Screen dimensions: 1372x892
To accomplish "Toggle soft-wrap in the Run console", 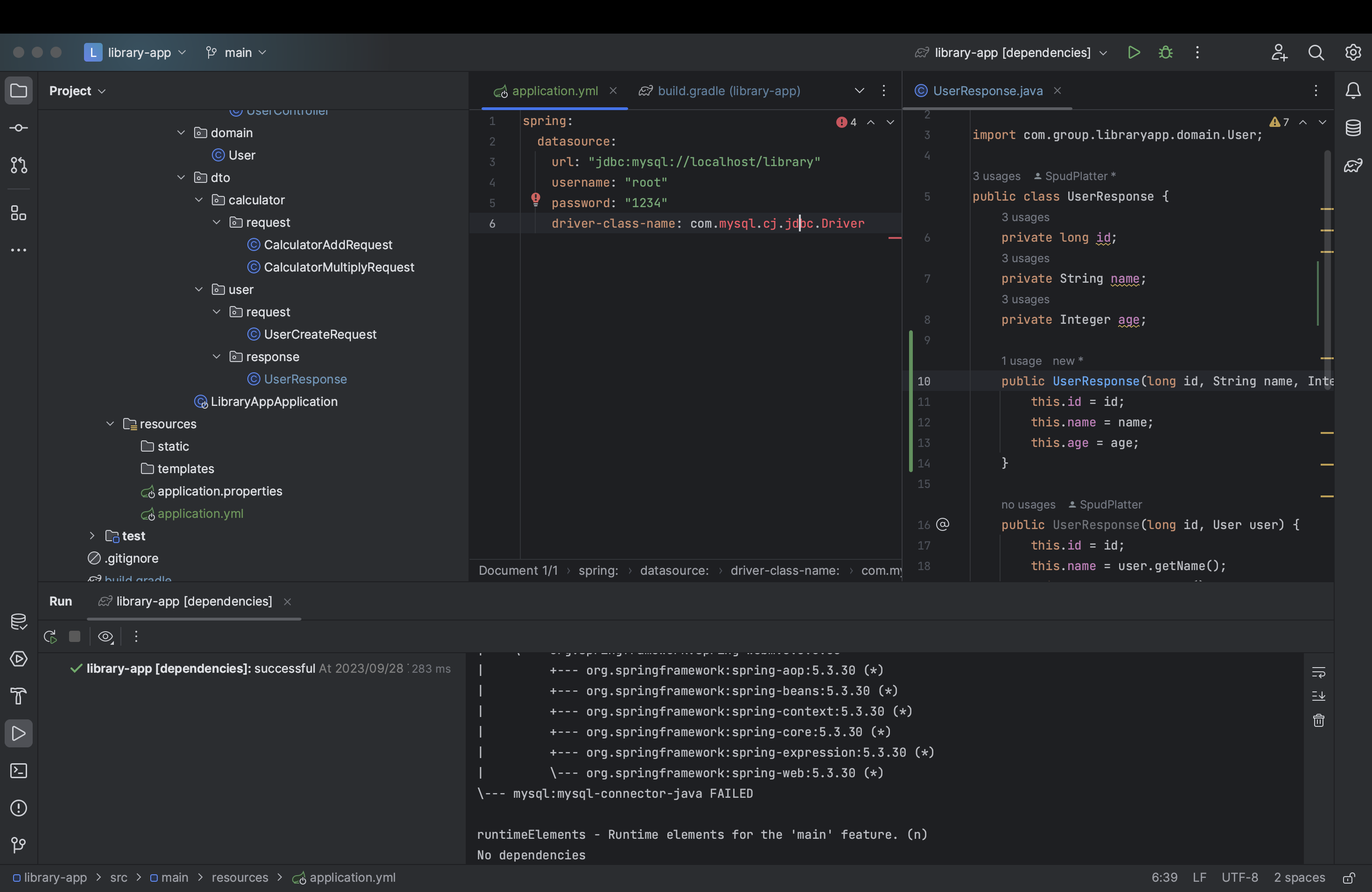I will 1318,672.
